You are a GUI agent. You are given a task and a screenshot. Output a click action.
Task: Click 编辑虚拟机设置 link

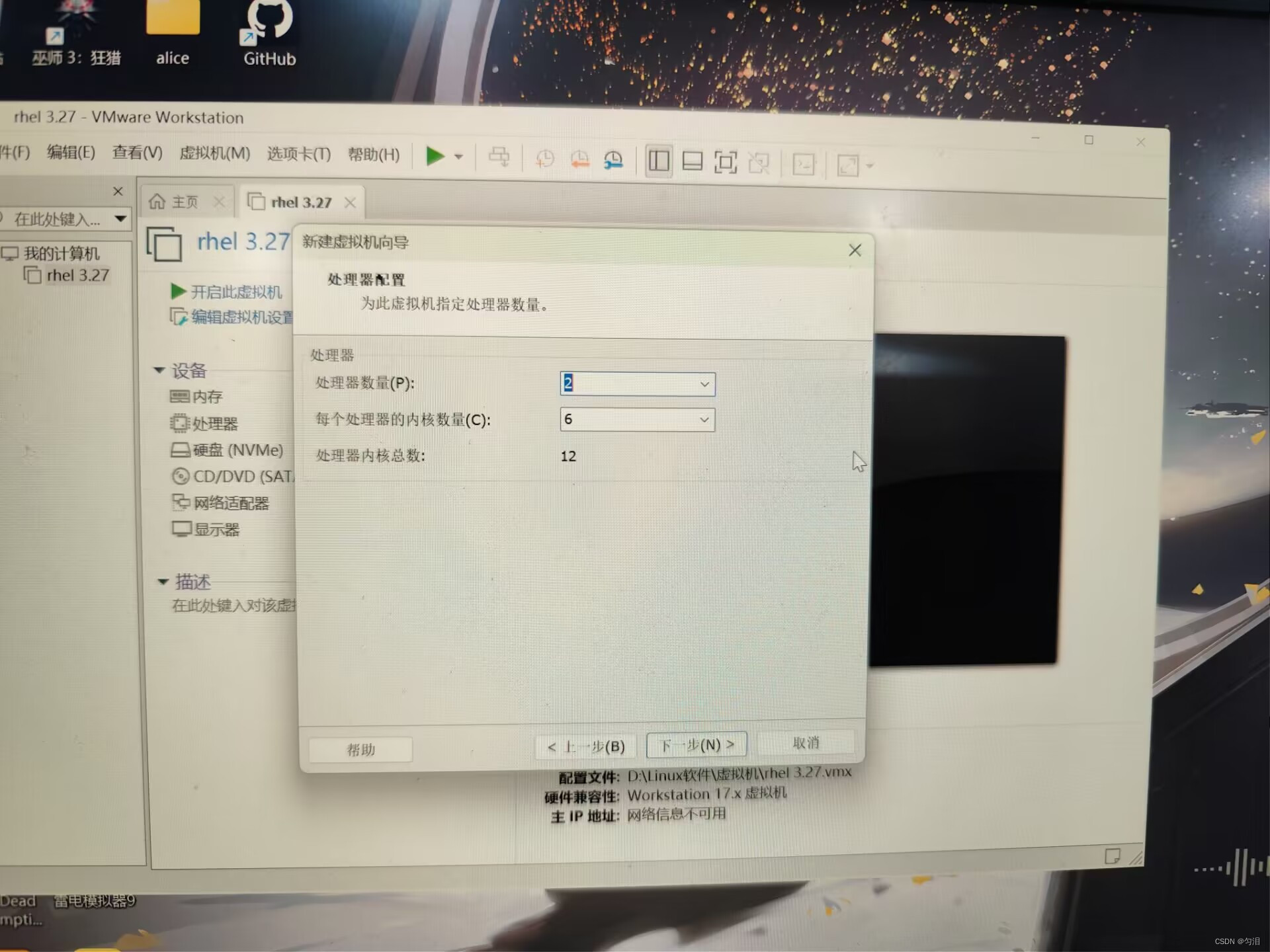coord(232,317)
